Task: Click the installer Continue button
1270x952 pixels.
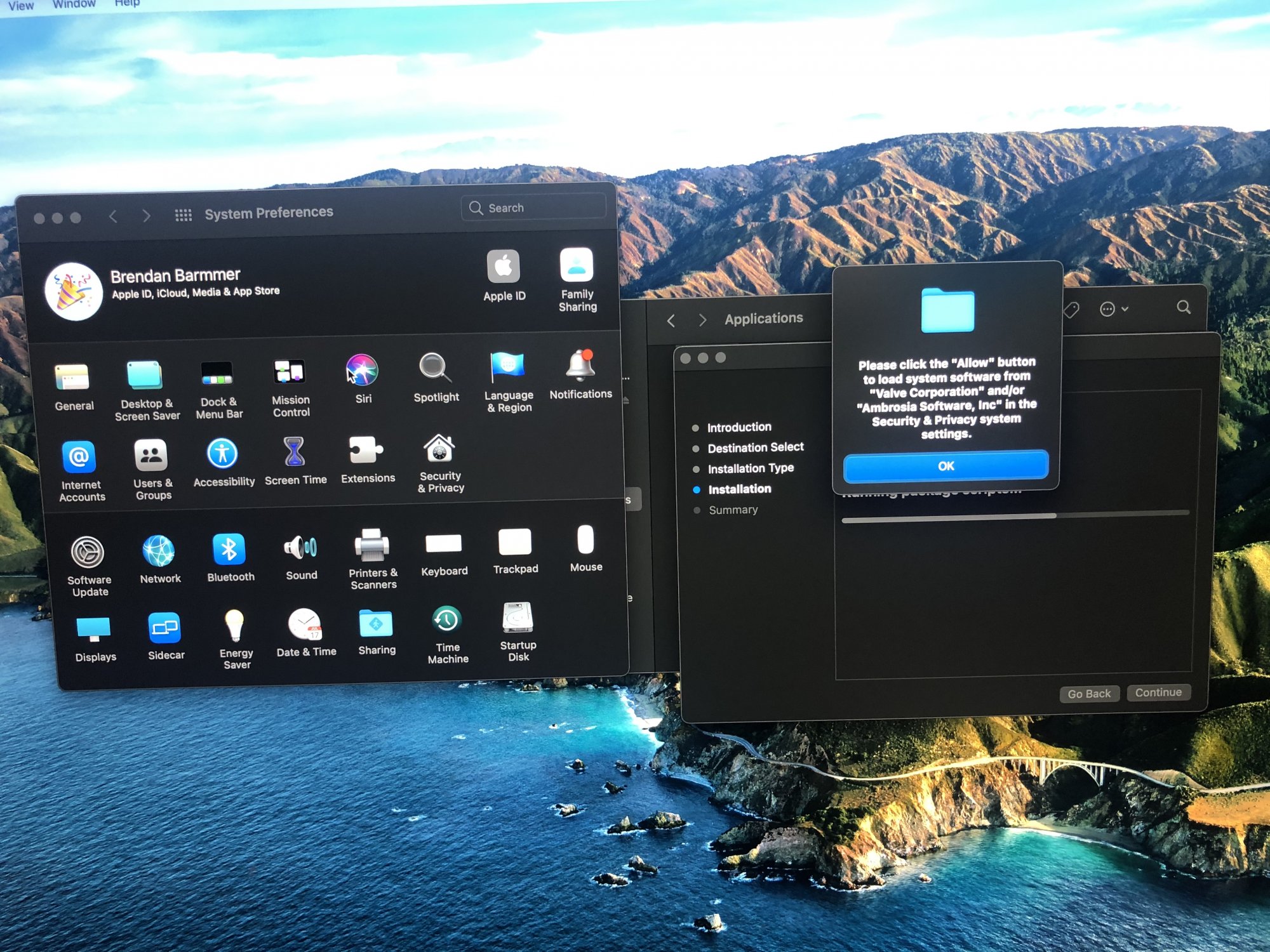Action: coord(1158,692)
